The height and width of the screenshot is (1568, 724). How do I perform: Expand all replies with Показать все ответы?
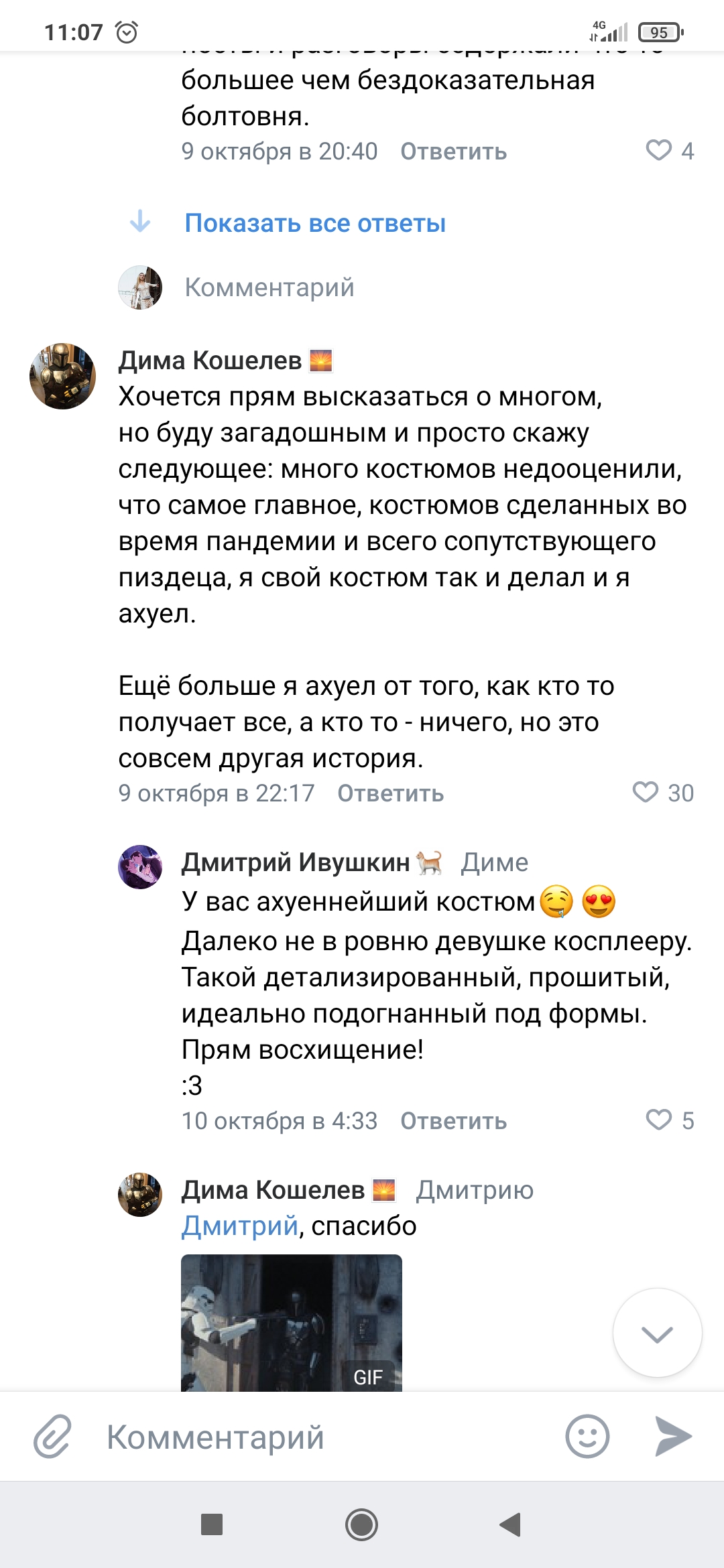coord(315,223)
